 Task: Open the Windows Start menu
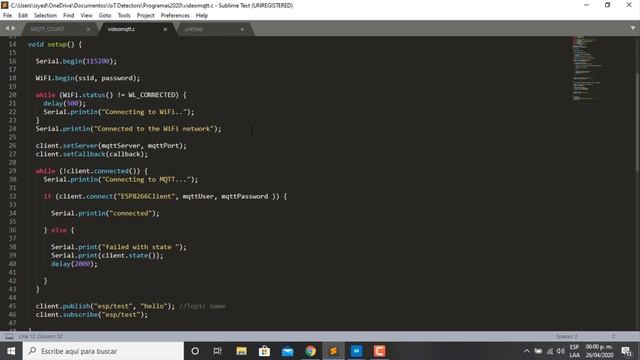pyautogui.click(x=11, y=351)
